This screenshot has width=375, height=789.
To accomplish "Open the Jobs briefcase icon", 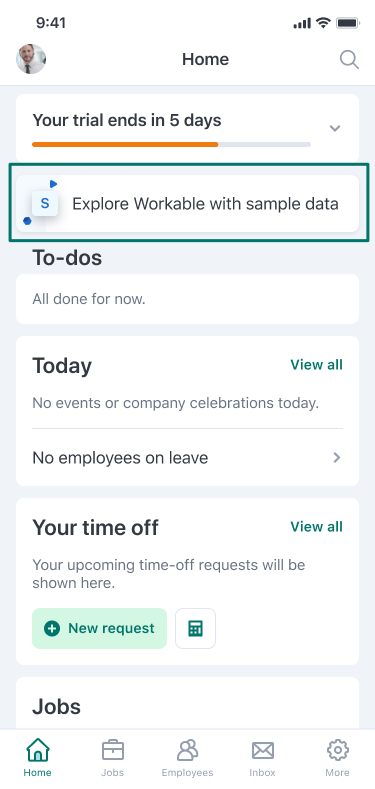I will tap(112, 750).
